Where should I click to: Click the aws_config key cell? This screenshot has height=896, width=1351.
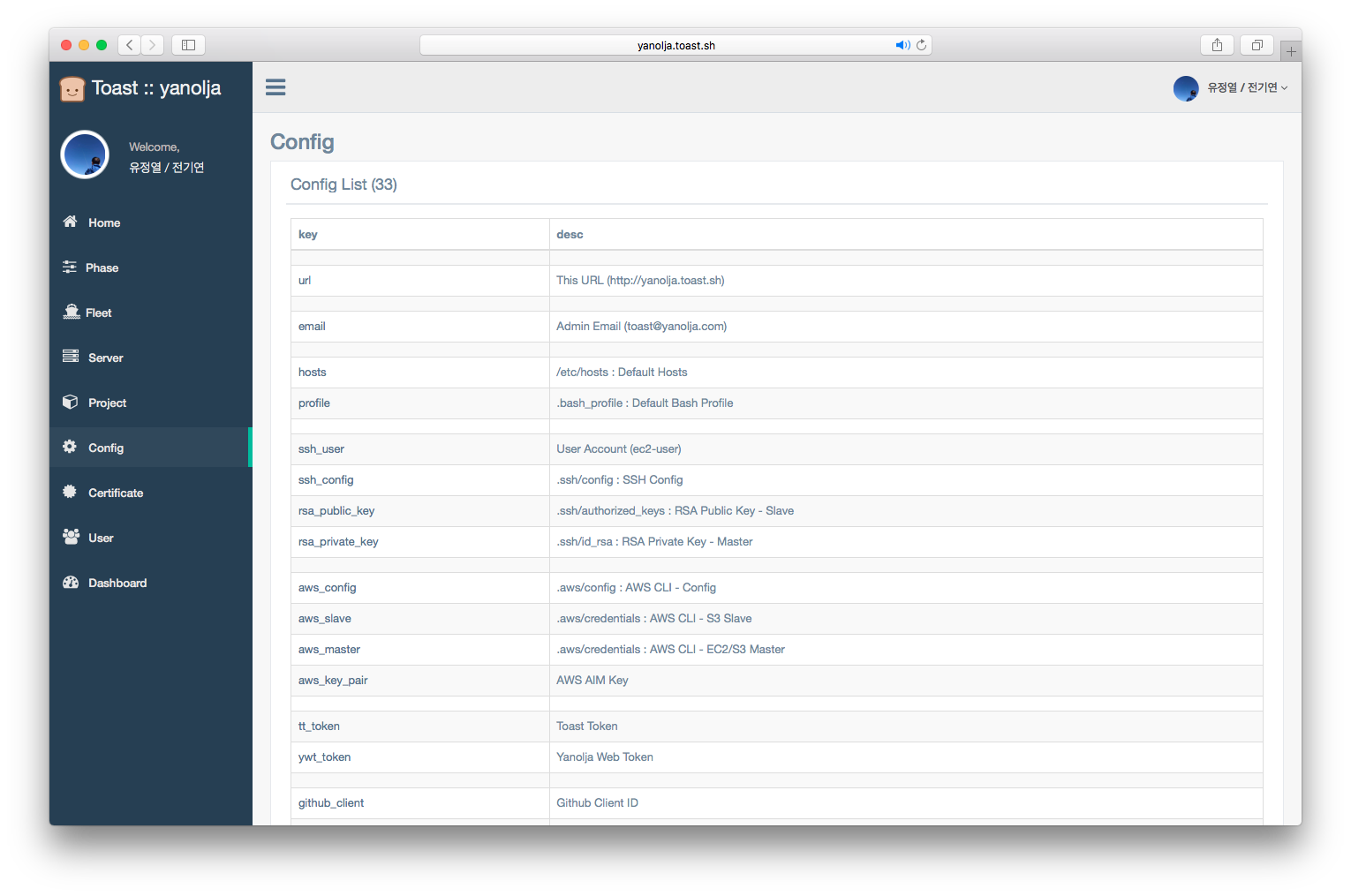[x=420, y=588]
